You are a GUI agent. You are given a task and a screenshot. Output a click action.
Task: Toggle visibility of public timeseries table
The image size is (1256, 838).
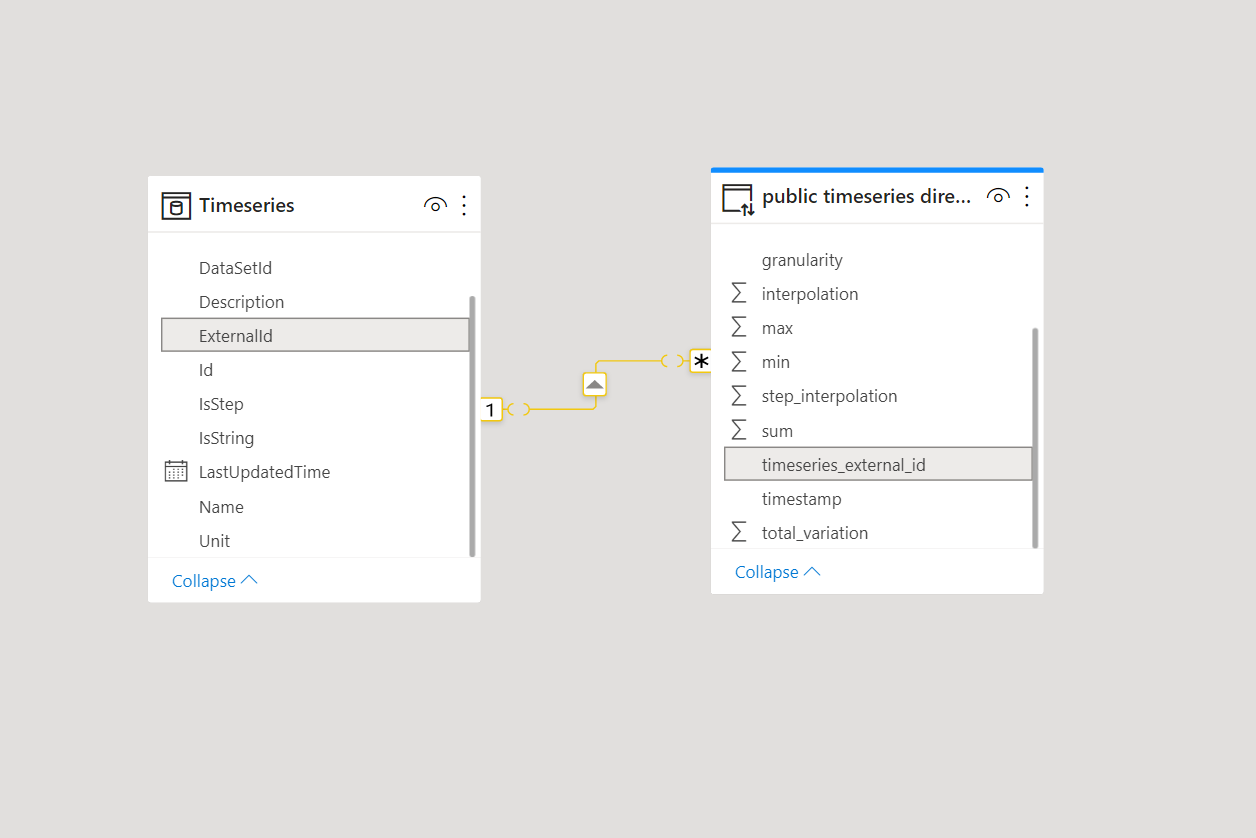pyautogui.click(x=997, y=197)
